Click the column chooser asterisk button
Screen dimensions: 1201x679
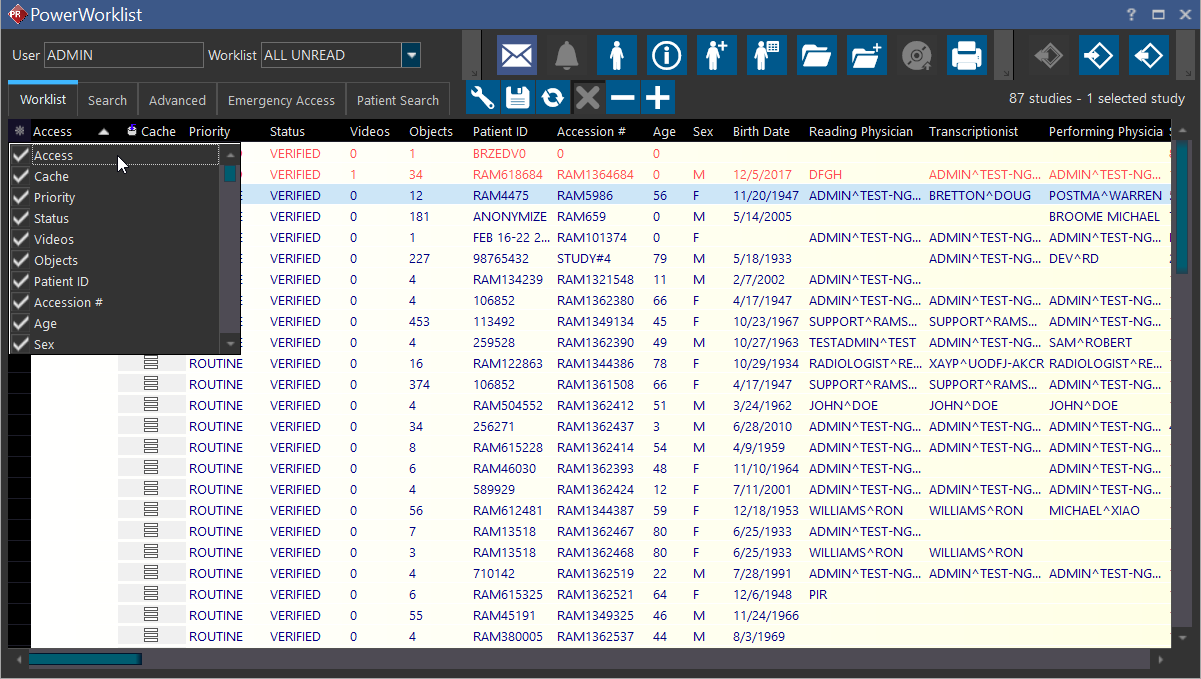19,131
